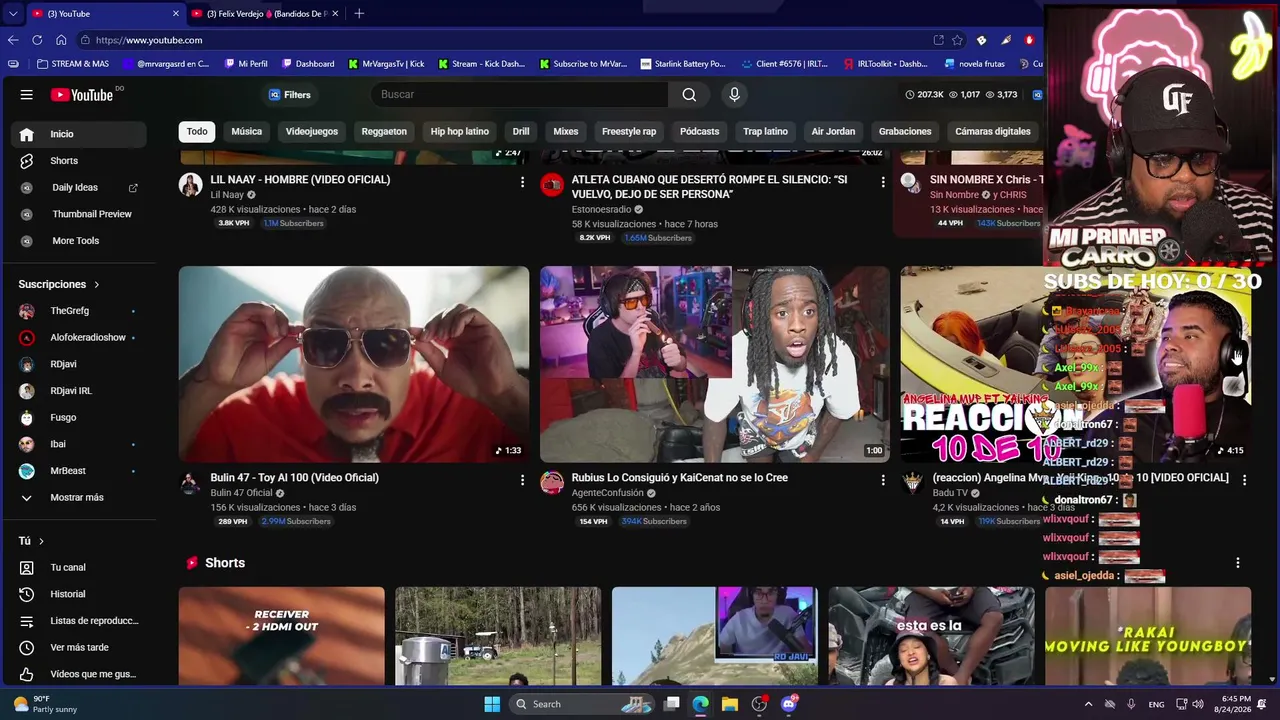This screenshot has width=1280, height=720.
Task: Open Microsoft Edge from the taskbar
Action: [x=701, y=704]
